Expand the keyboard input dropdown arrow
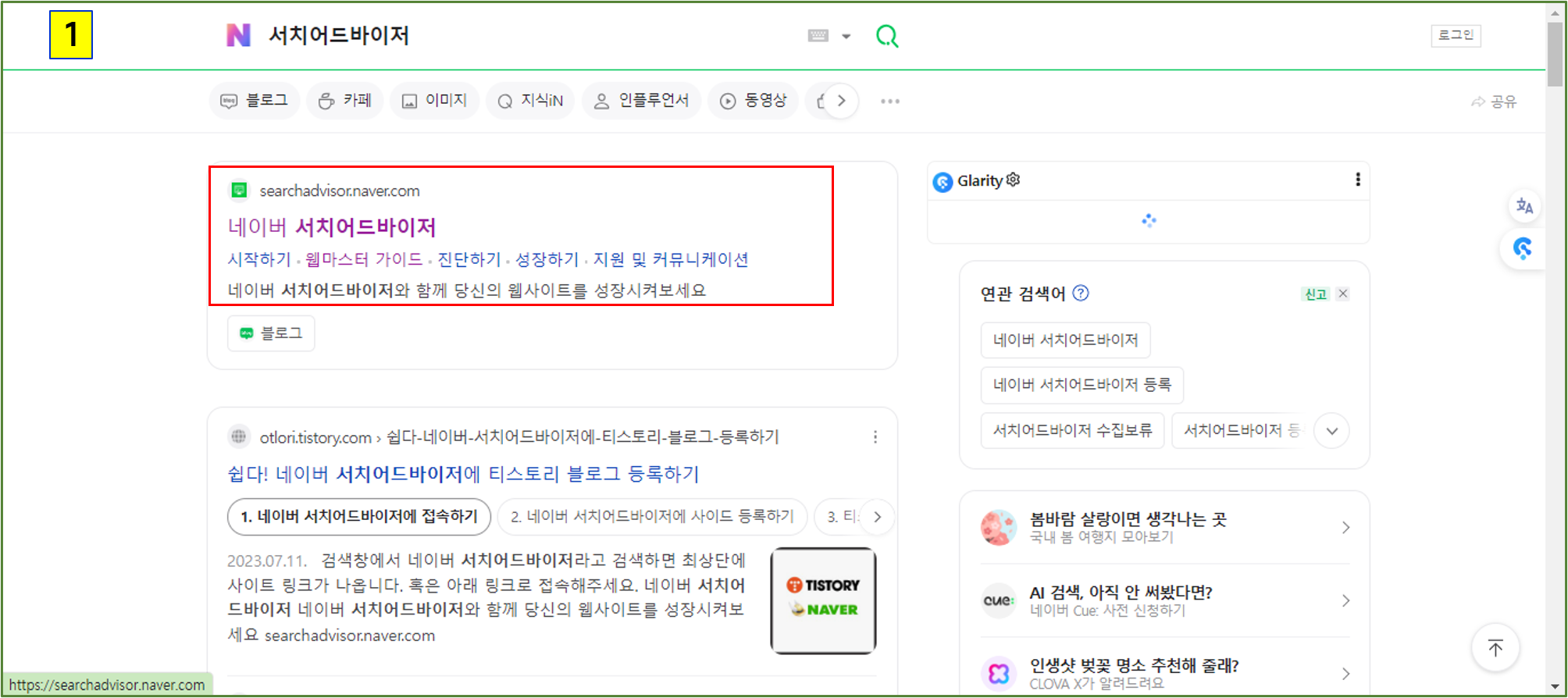The width and height of the screenshot is (1568, 698). pos(846,36)
